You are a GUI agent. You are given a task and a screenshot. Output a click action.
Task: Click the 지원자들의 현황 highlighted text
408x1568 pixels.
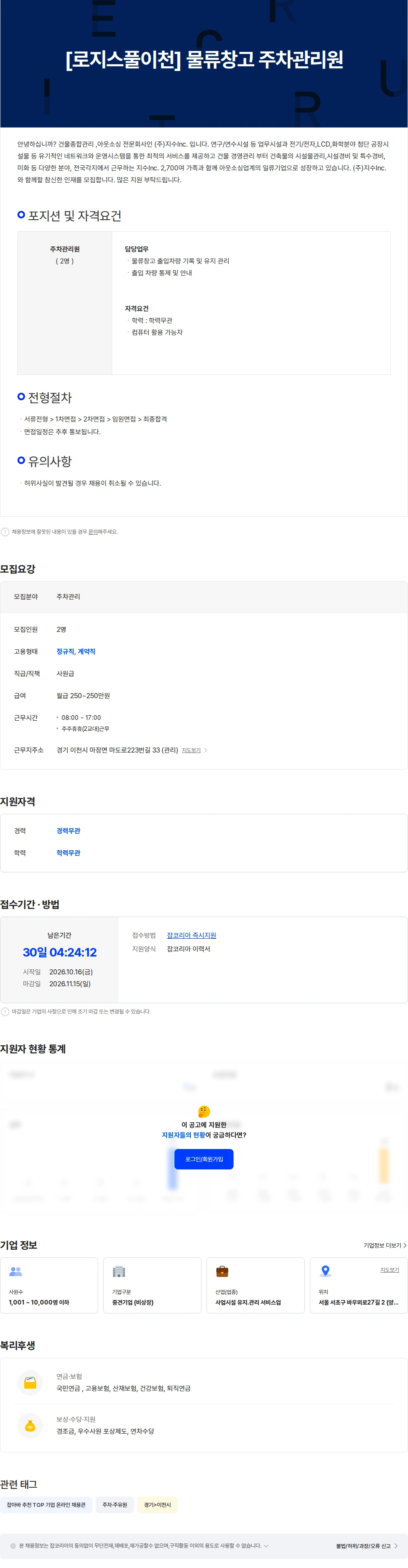183,1135
